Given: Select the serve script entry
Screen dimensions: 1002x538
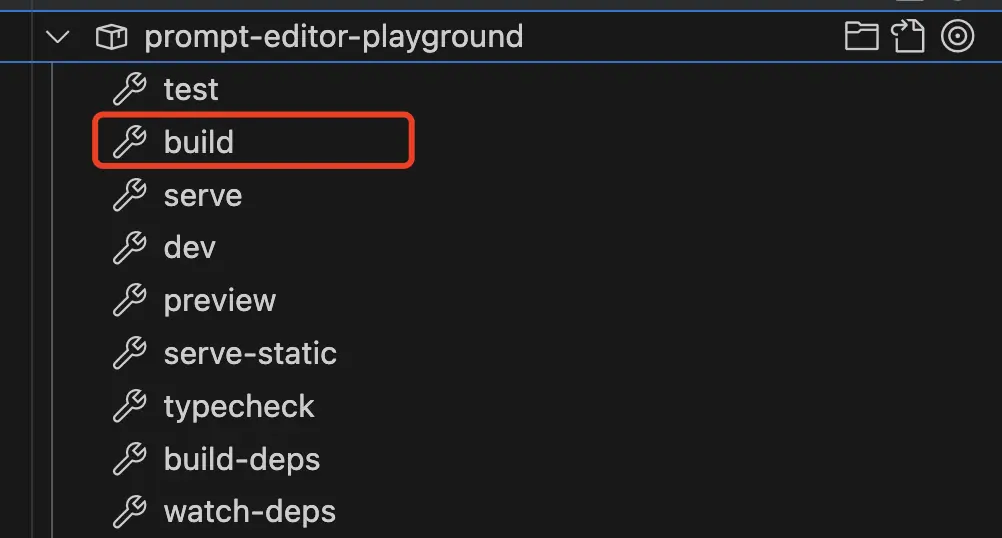Looking at the screenshot, I should [203, 195].
